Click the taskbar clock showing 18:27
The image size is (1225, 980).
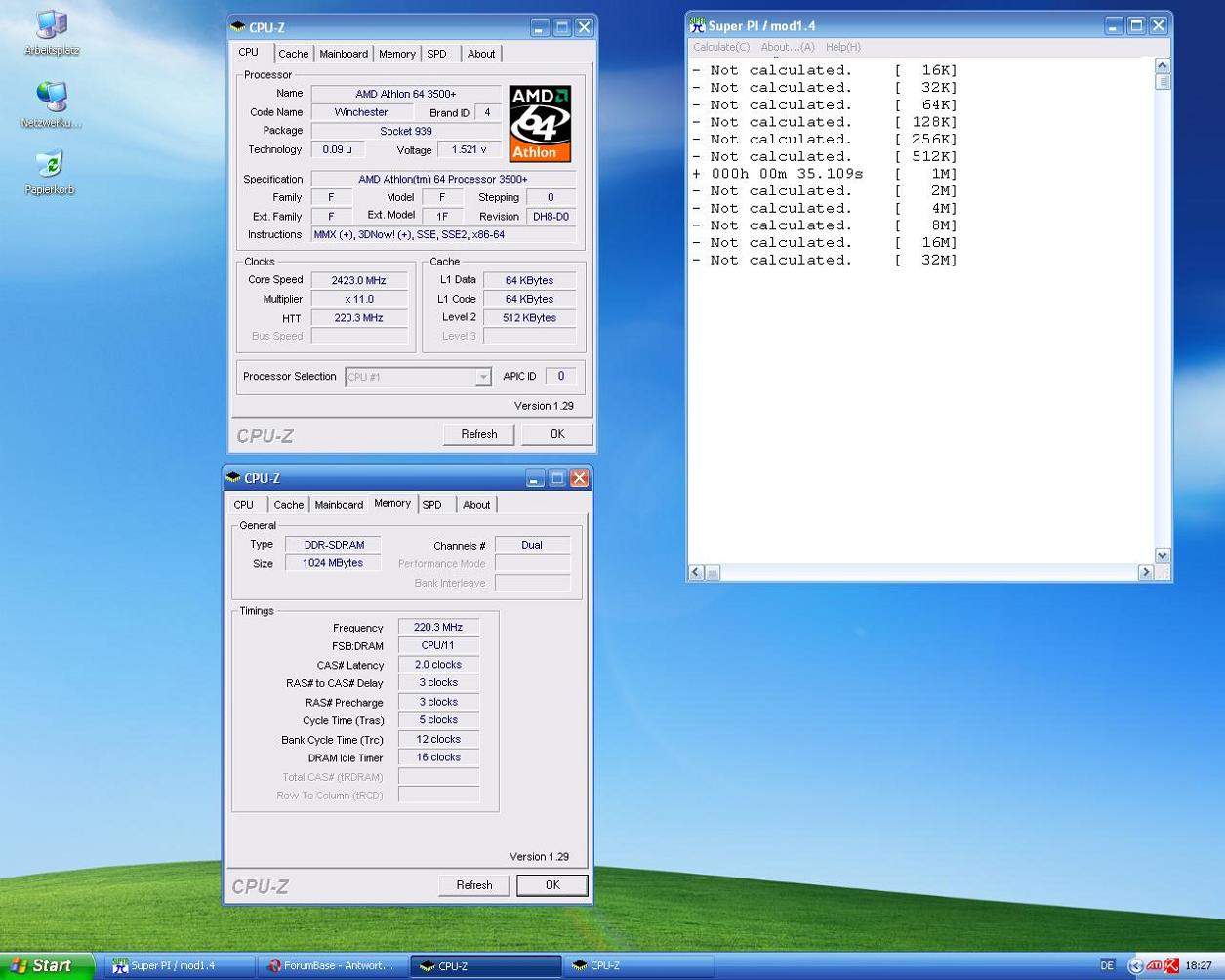click(1199, 965)
